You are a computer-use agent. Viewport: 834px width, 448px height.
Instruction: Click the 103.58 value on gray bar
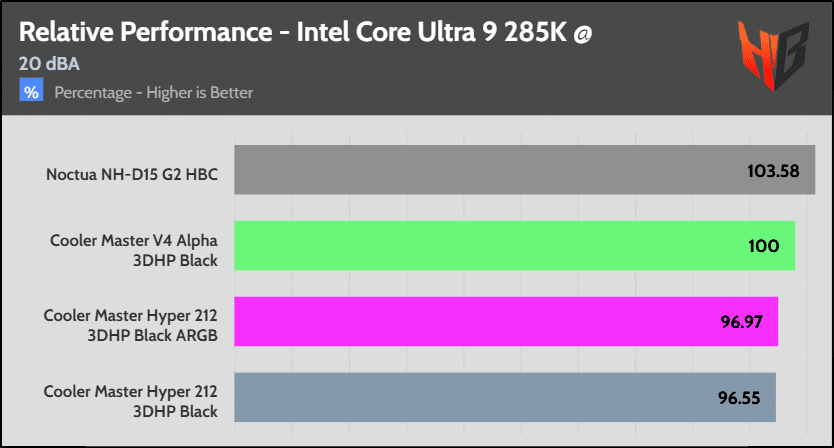pyautogui.click(x=773, y=171)
